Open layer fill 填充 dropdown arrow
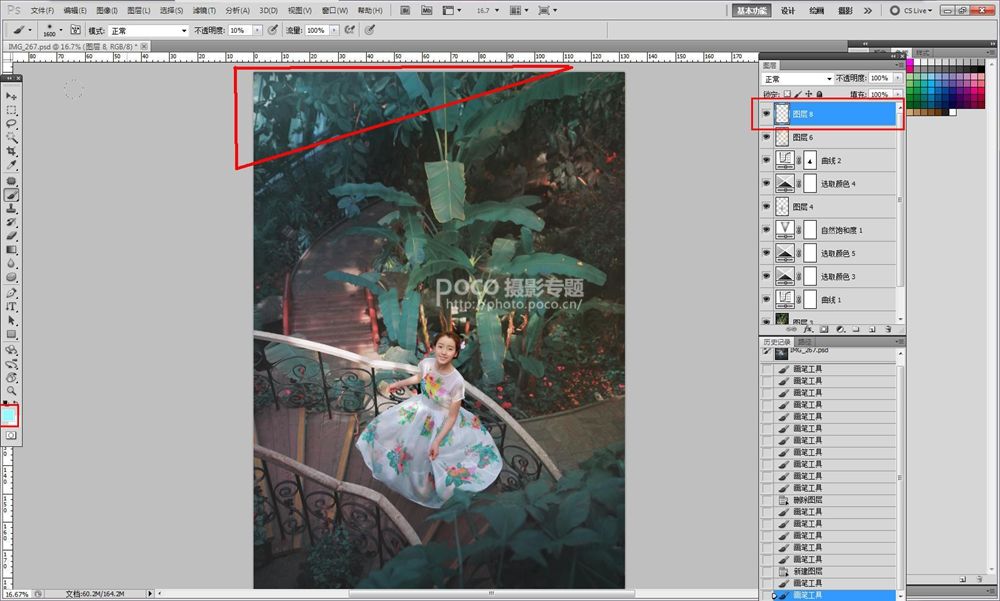Screen dimensions: 1000x601 click(x=897, y=94)
